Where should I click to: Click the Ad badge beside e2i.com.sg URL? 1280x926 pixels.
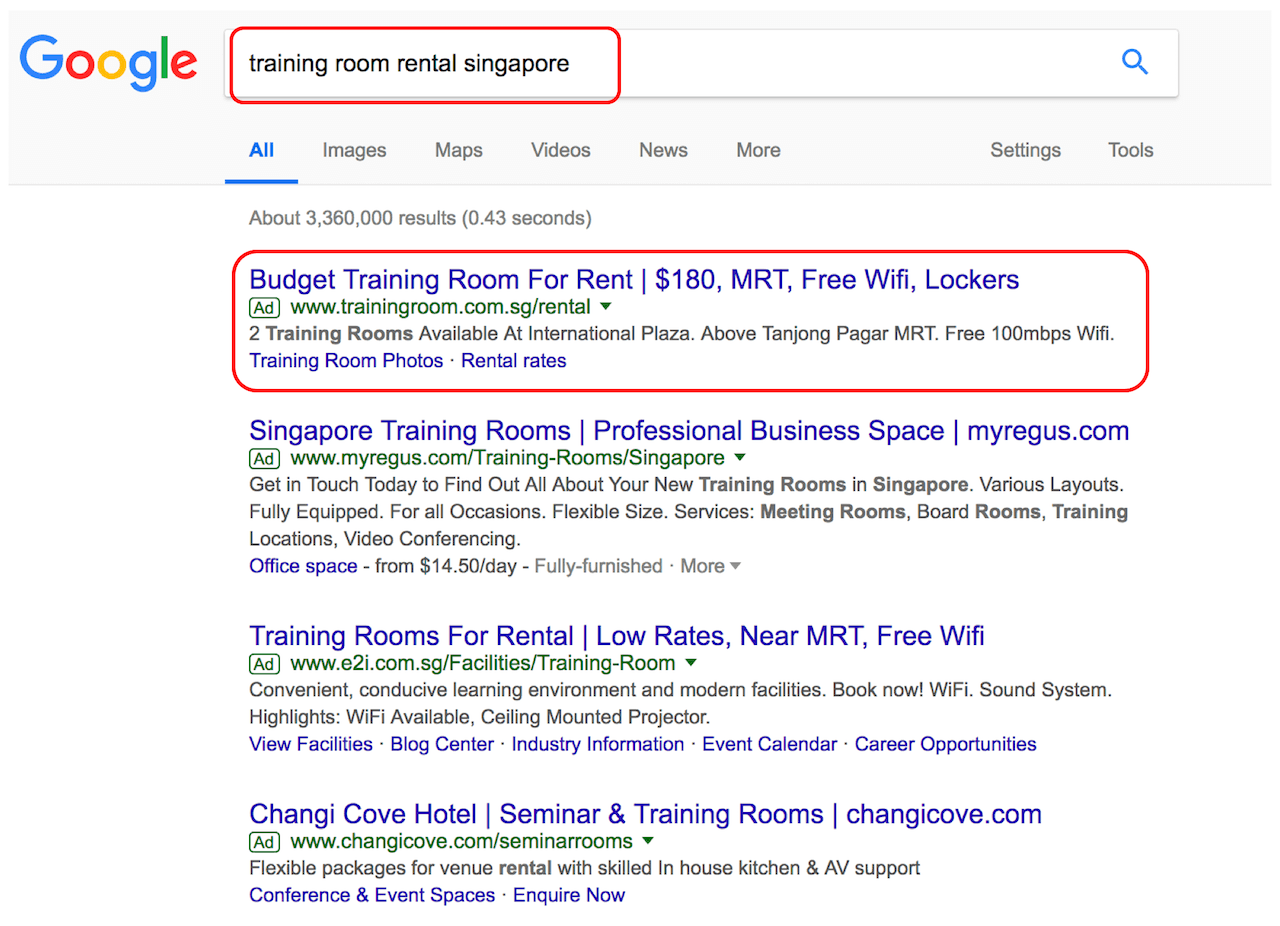264,663
